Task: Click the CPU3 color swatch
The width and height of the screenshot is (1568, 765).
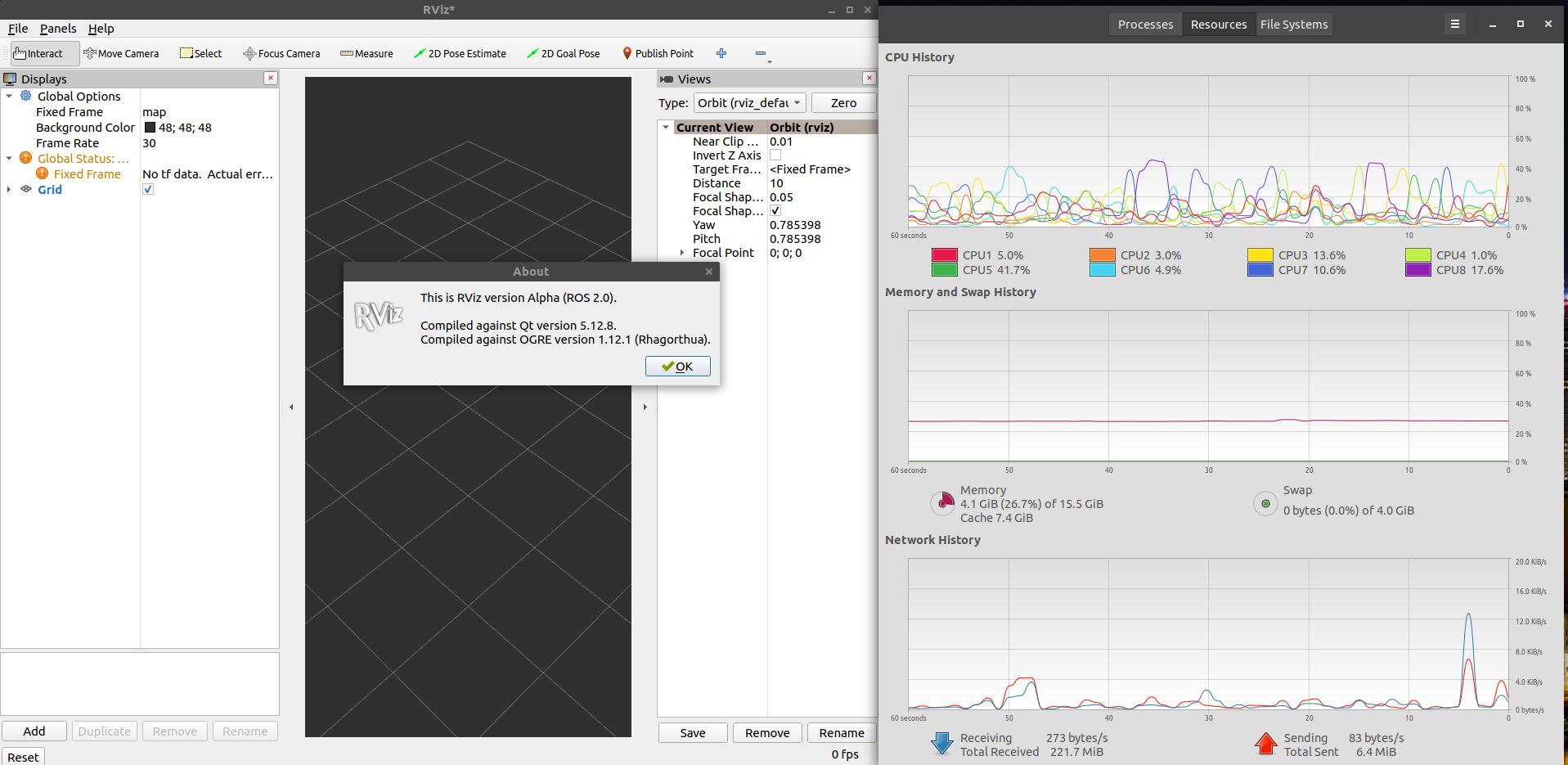Action: click(1260, 255)
